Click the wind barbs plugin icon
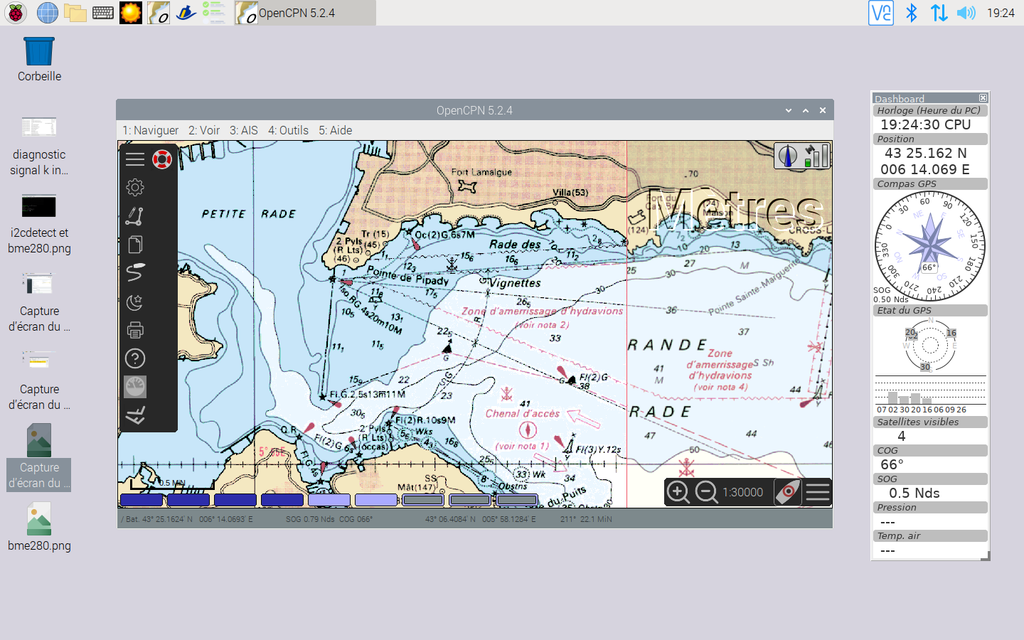Image resolution: width=1024 pixels, height=640 pixels. click(135, 415)
